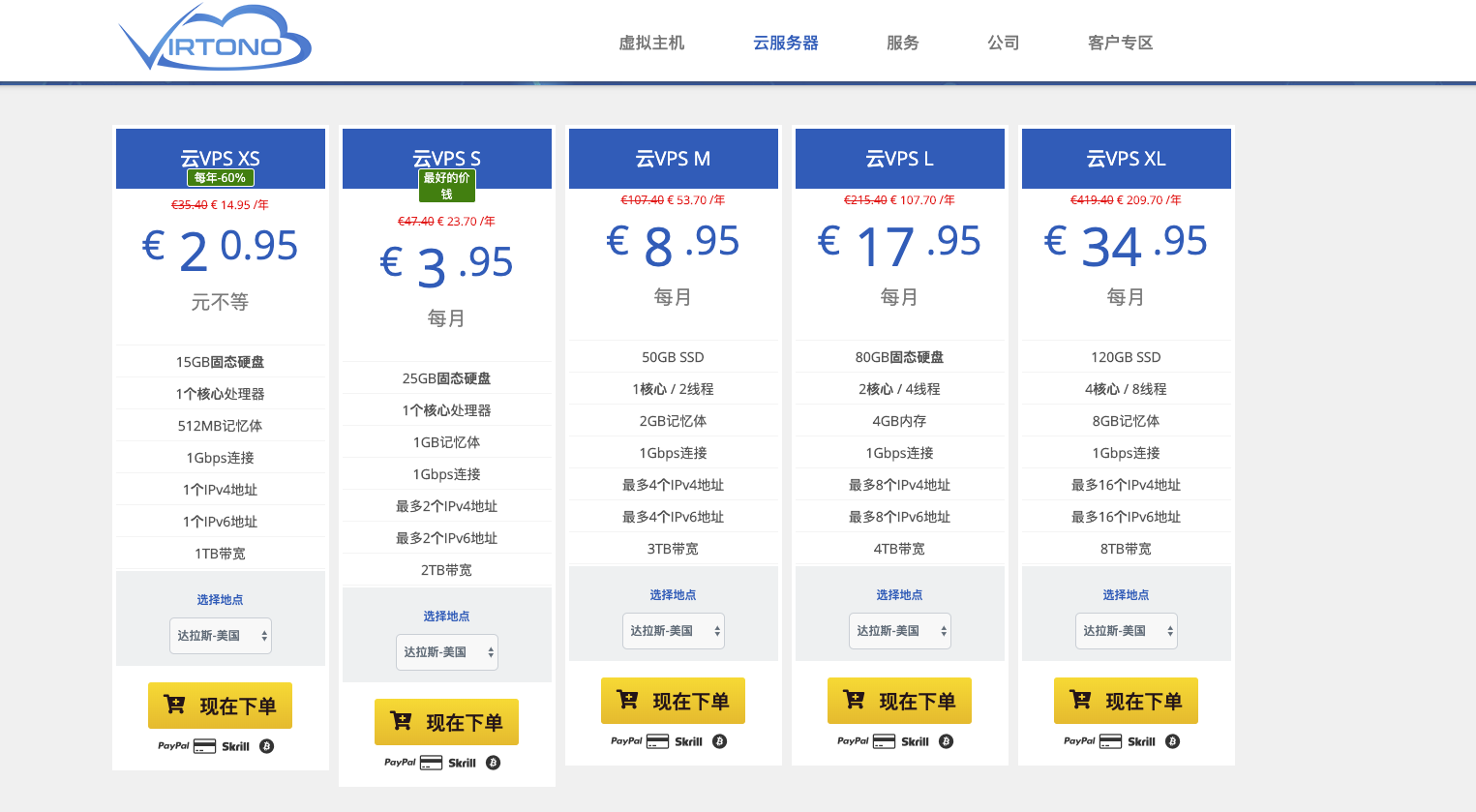
Task: Click the 1核心 / 2线程 spec line
Action: point(674,389)
